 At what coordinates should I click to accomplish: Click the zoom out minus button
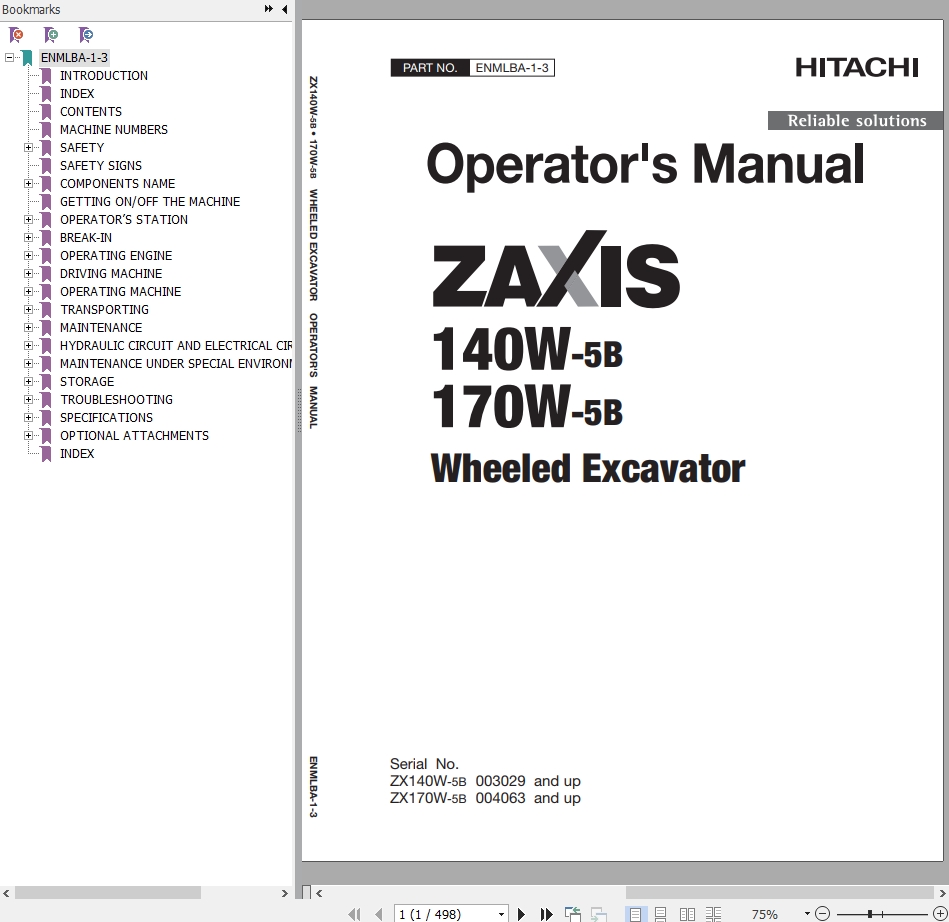[823, 914]
